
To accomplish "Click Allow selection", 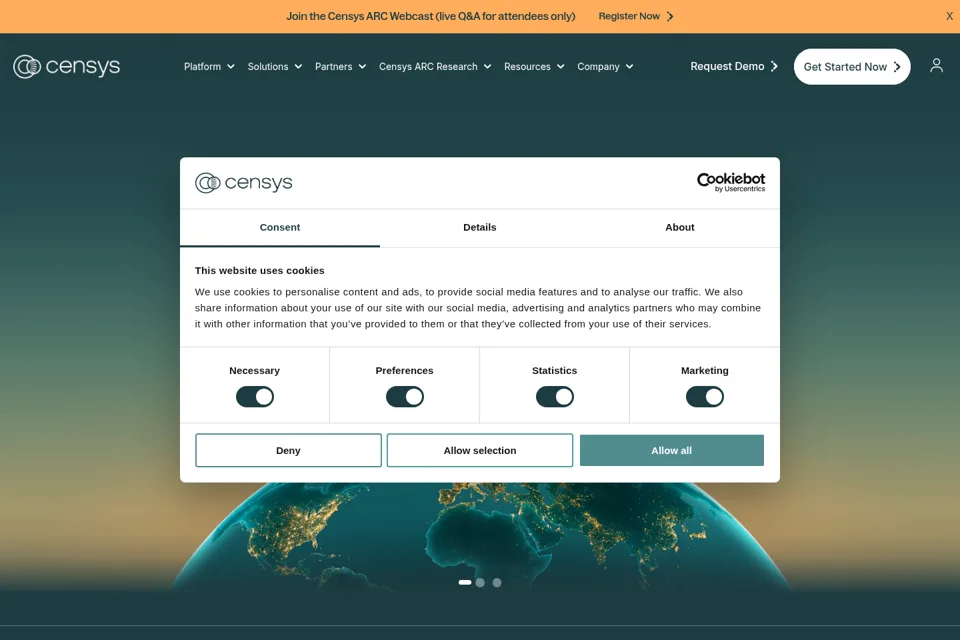I will point(479,450).
